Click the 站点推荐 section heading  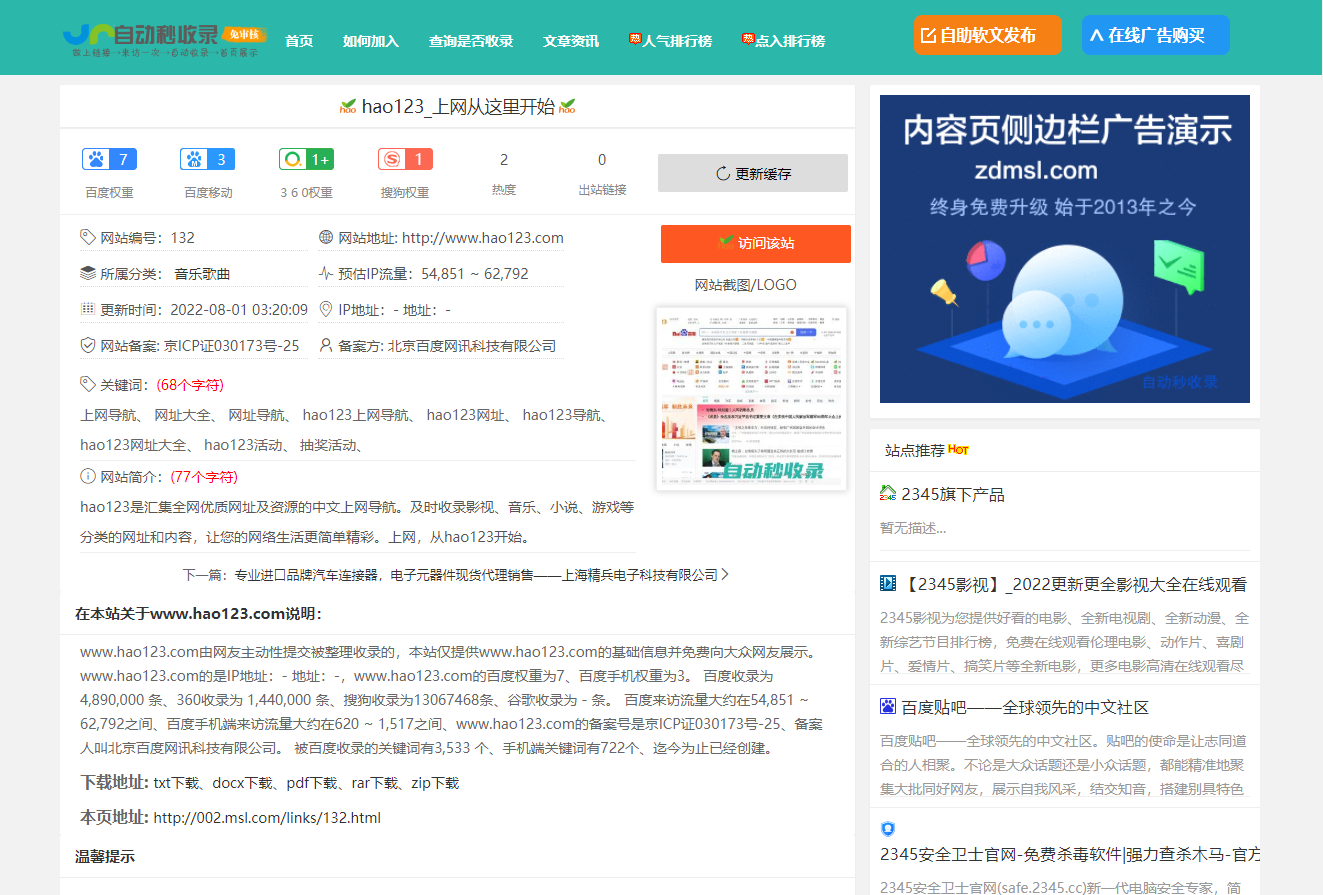point(915,450)
